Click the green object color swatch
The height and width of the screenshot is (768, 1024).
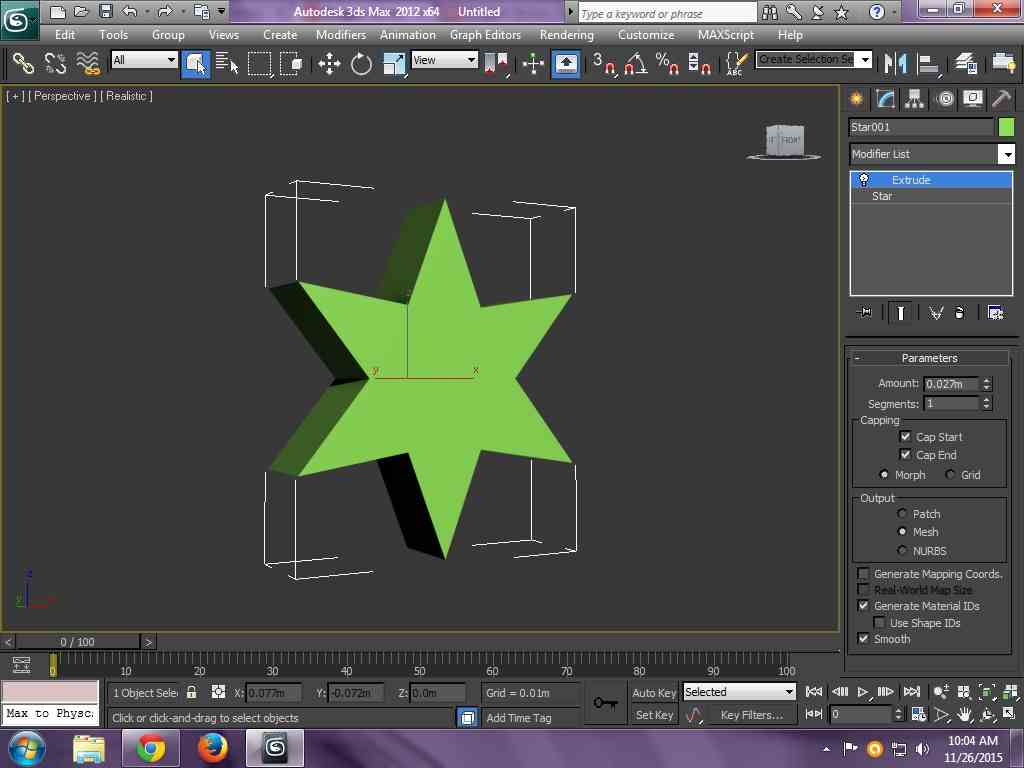coord(1006,127)
